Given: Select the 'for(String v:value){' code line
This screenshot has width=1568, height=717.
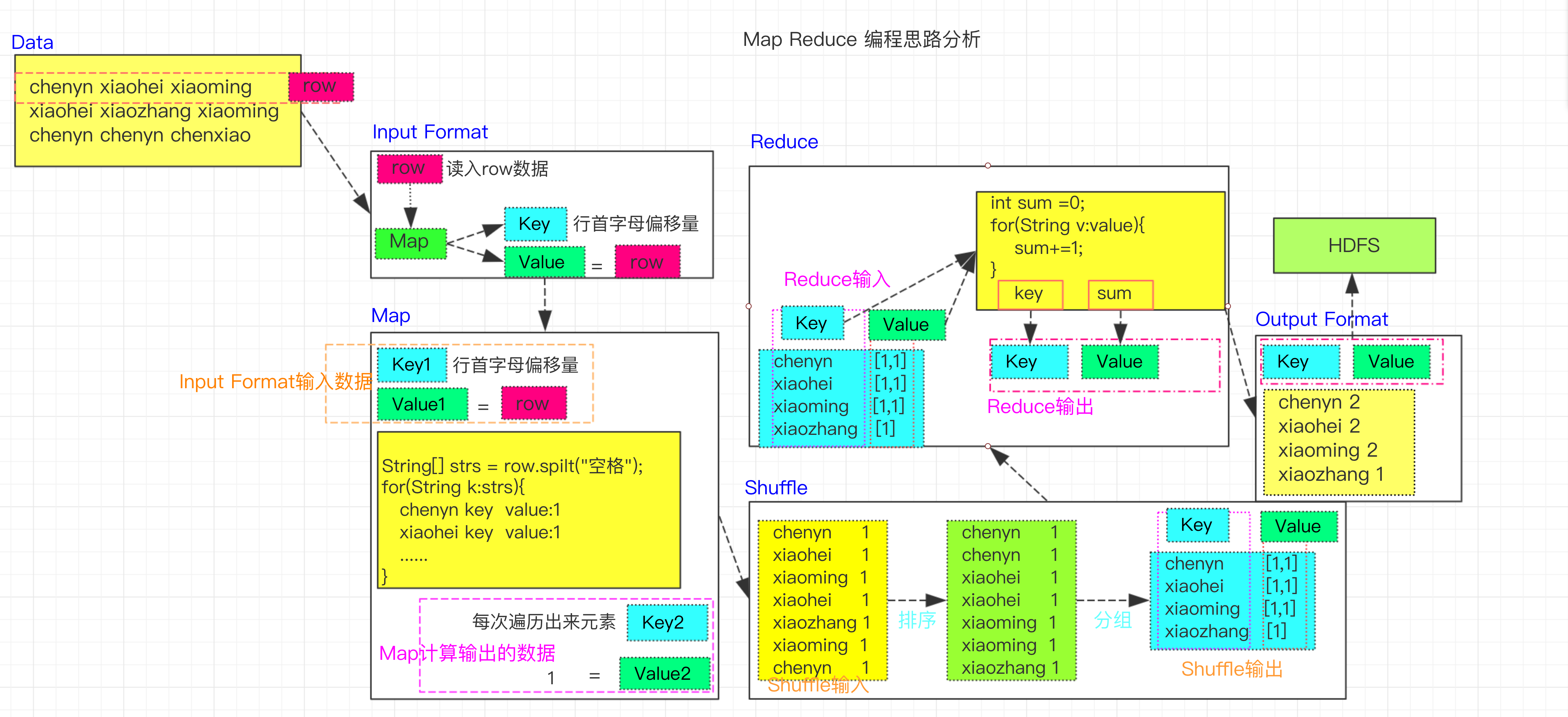Looking at the screenshot, I should pyautogui.click(x=1067, y=225).
